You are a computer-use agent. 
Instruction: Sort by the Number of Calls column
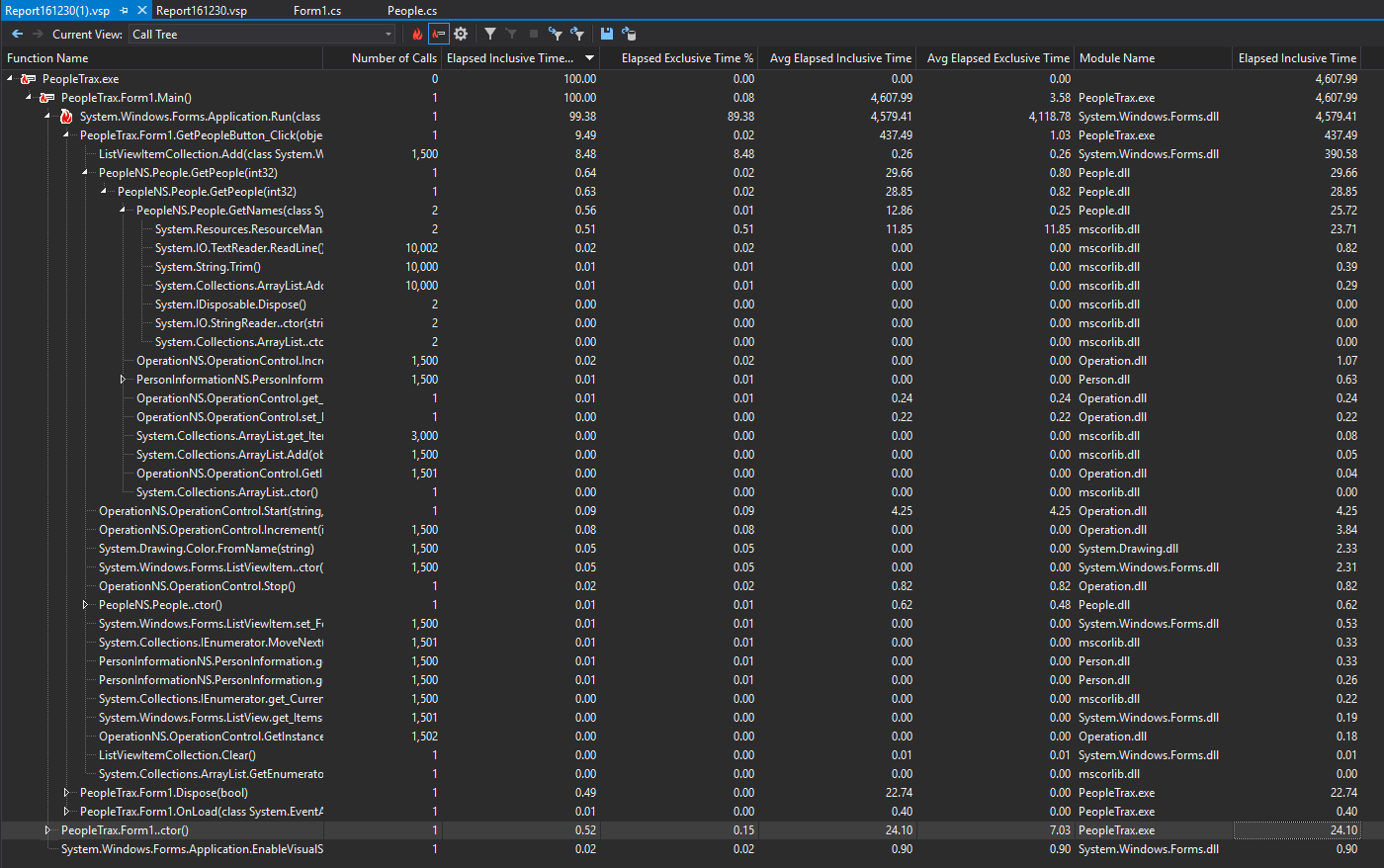point(394,57)
